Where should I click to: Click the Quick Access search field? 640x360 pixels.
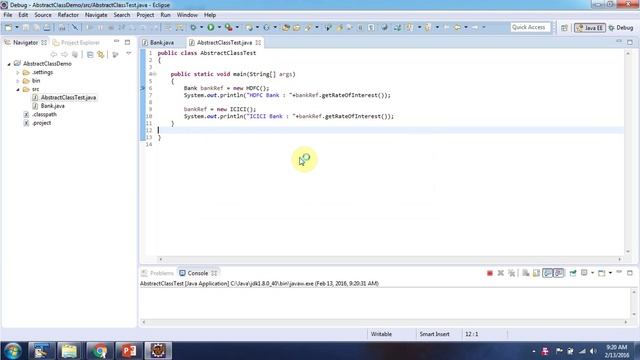(530, 27)
